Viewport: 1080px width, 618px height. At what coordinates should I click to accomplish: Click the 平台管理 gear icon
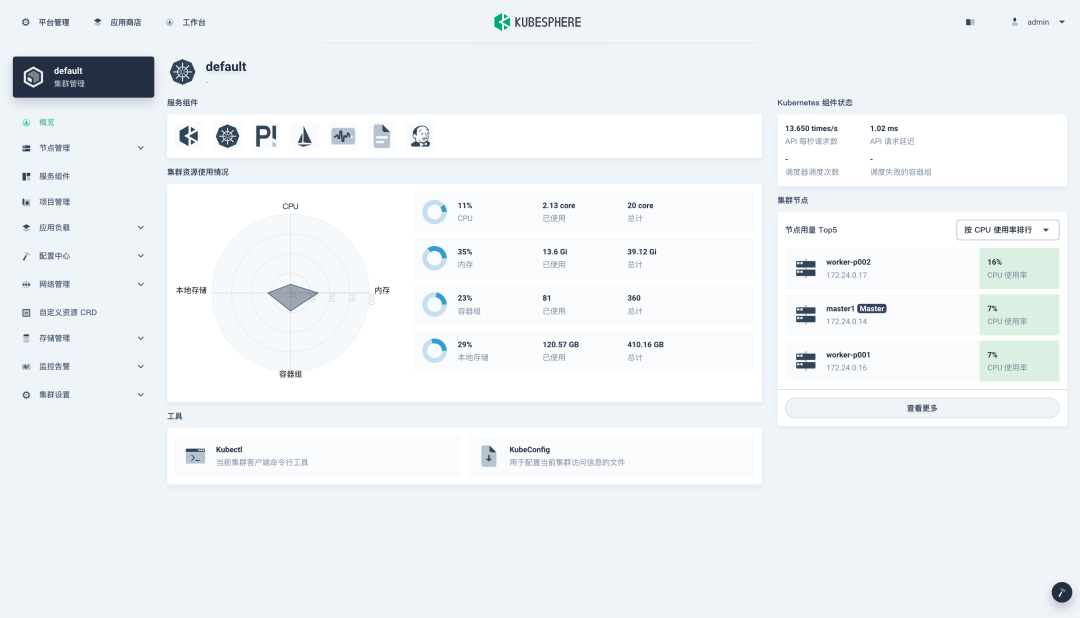(x=25, y=22)
